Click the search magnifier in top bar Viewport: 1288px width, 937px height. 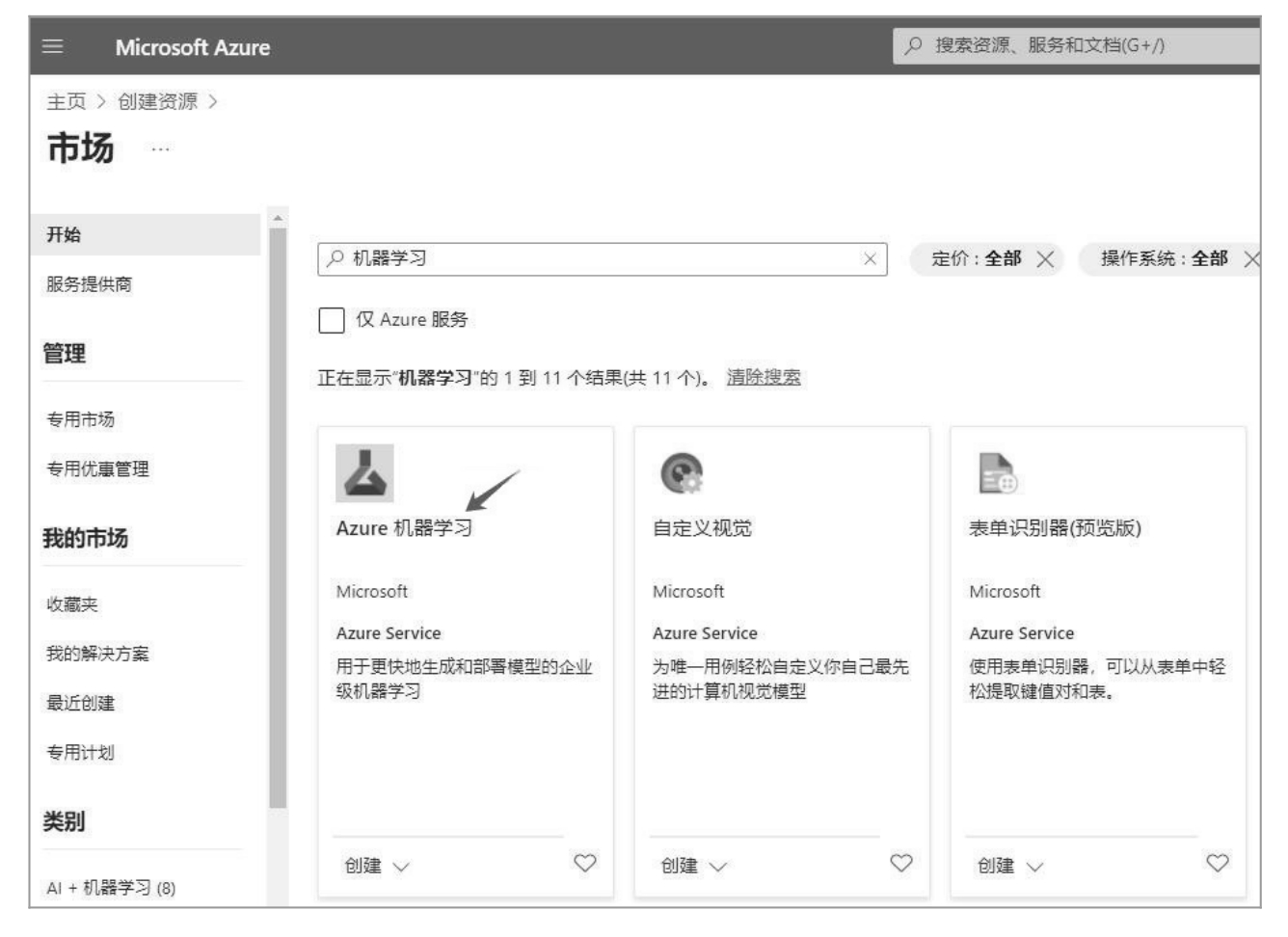coord(914,45)
